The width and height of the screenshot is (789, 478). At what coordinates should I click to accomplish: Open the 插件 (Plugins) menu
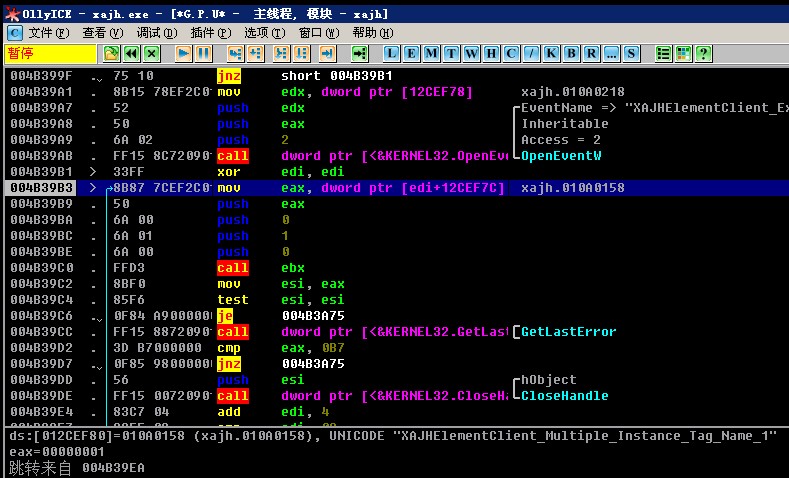pos(203,32)
